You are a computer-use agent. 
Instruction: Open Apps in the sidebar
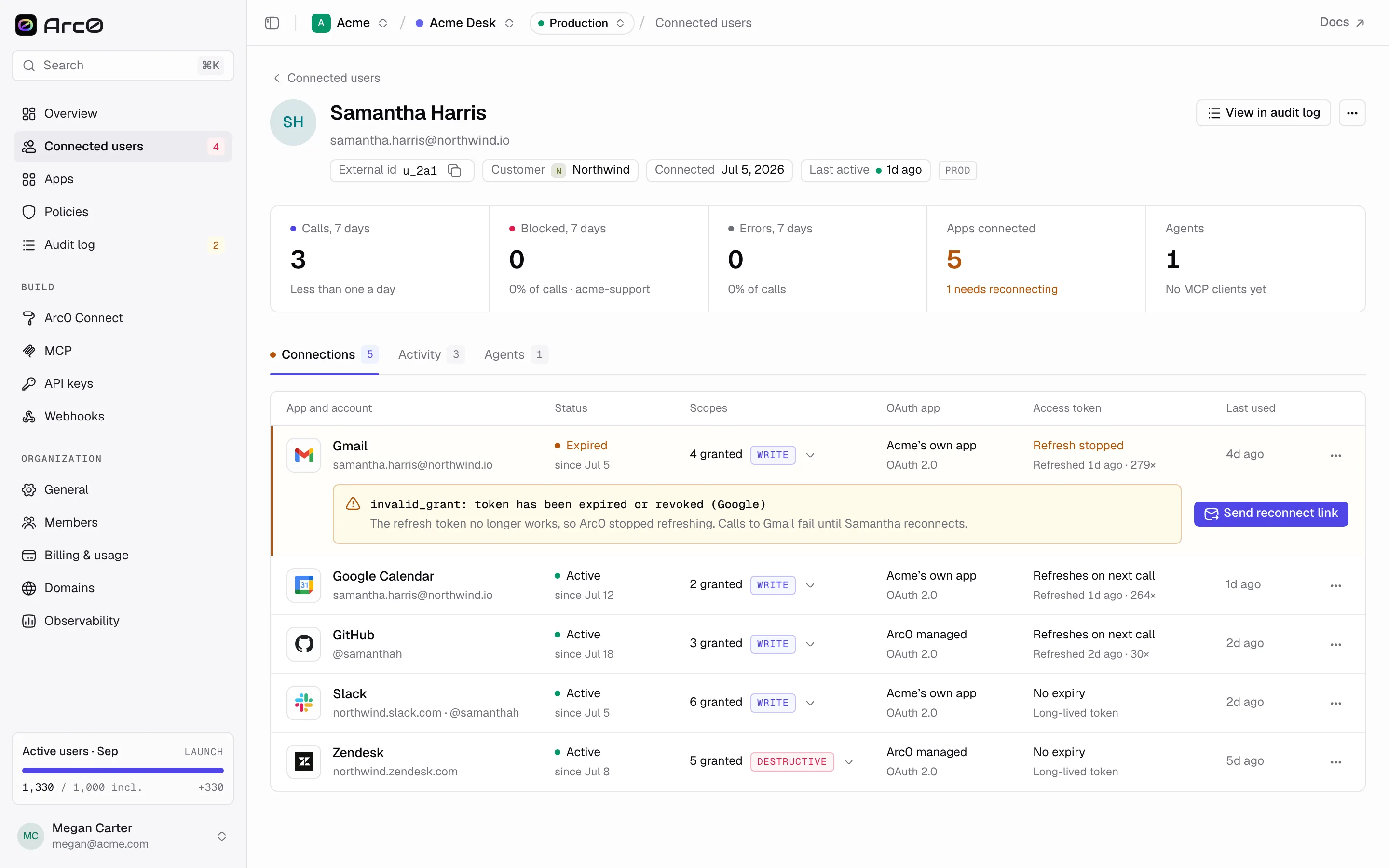(123, 179)
